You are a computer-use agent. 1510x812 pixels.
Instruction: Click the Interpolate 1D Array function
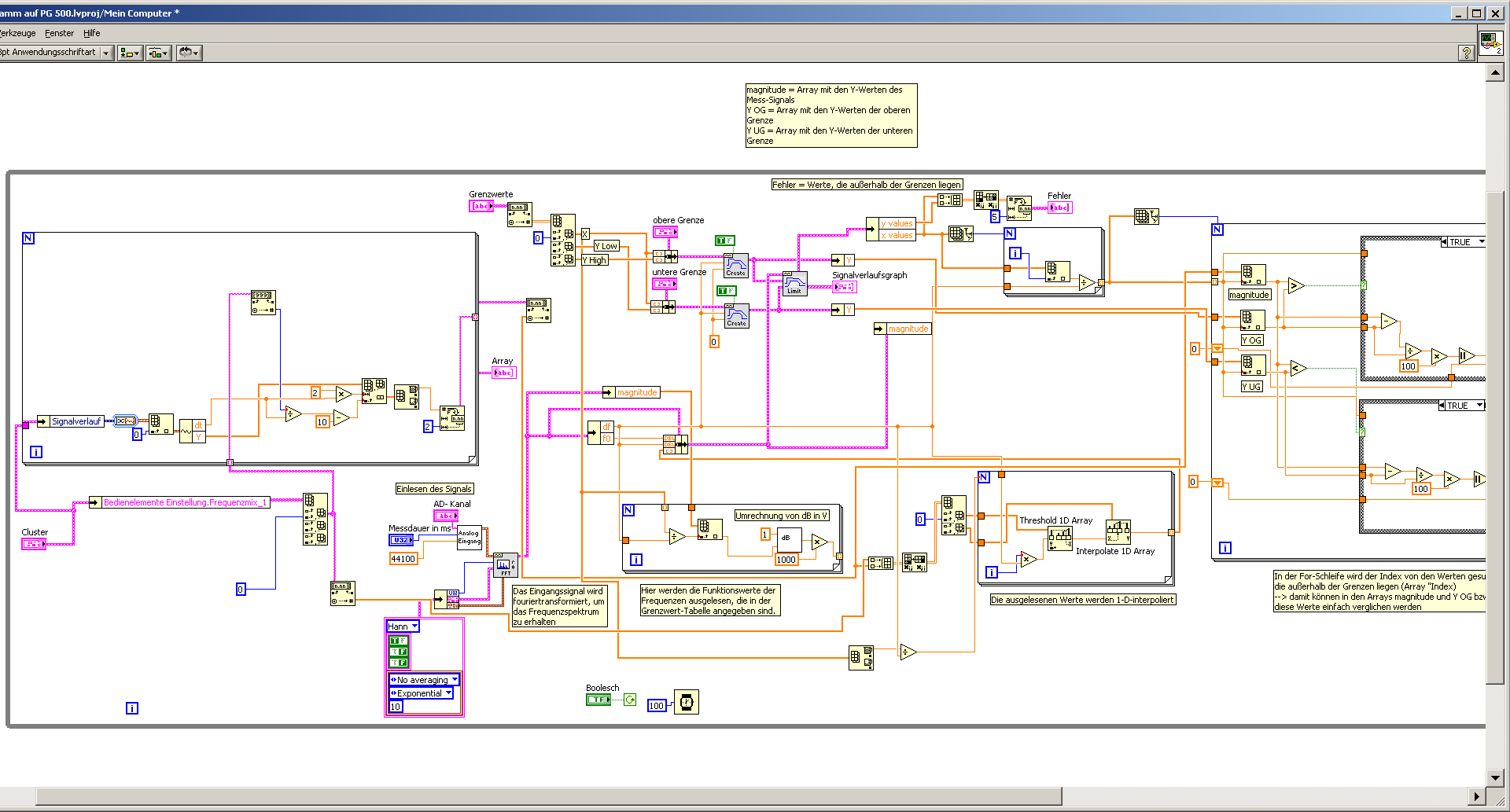click(x=1118, y=532)
